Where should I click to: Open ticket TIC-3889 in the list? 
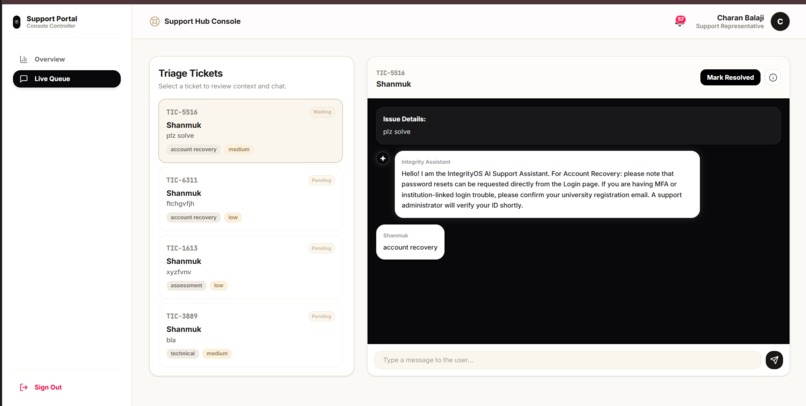[250, 335]
